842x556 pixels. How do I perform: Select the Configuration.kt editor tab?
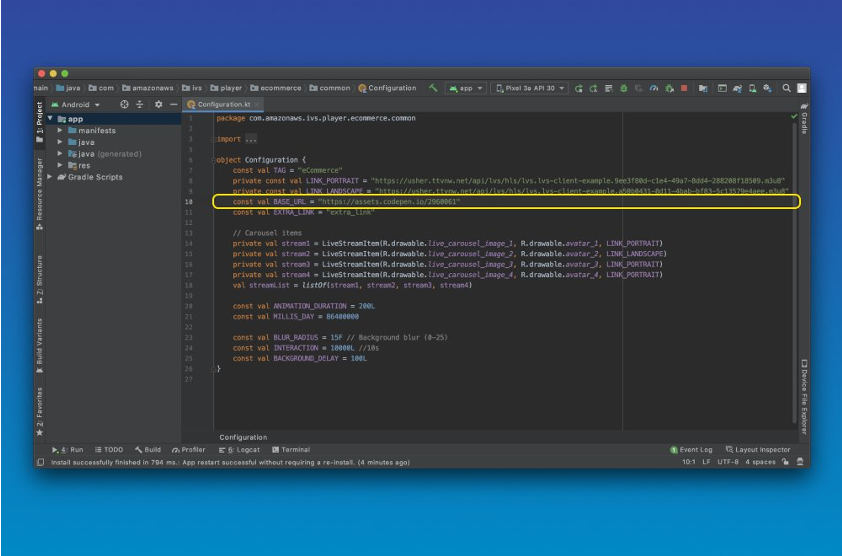coord(223,104)
